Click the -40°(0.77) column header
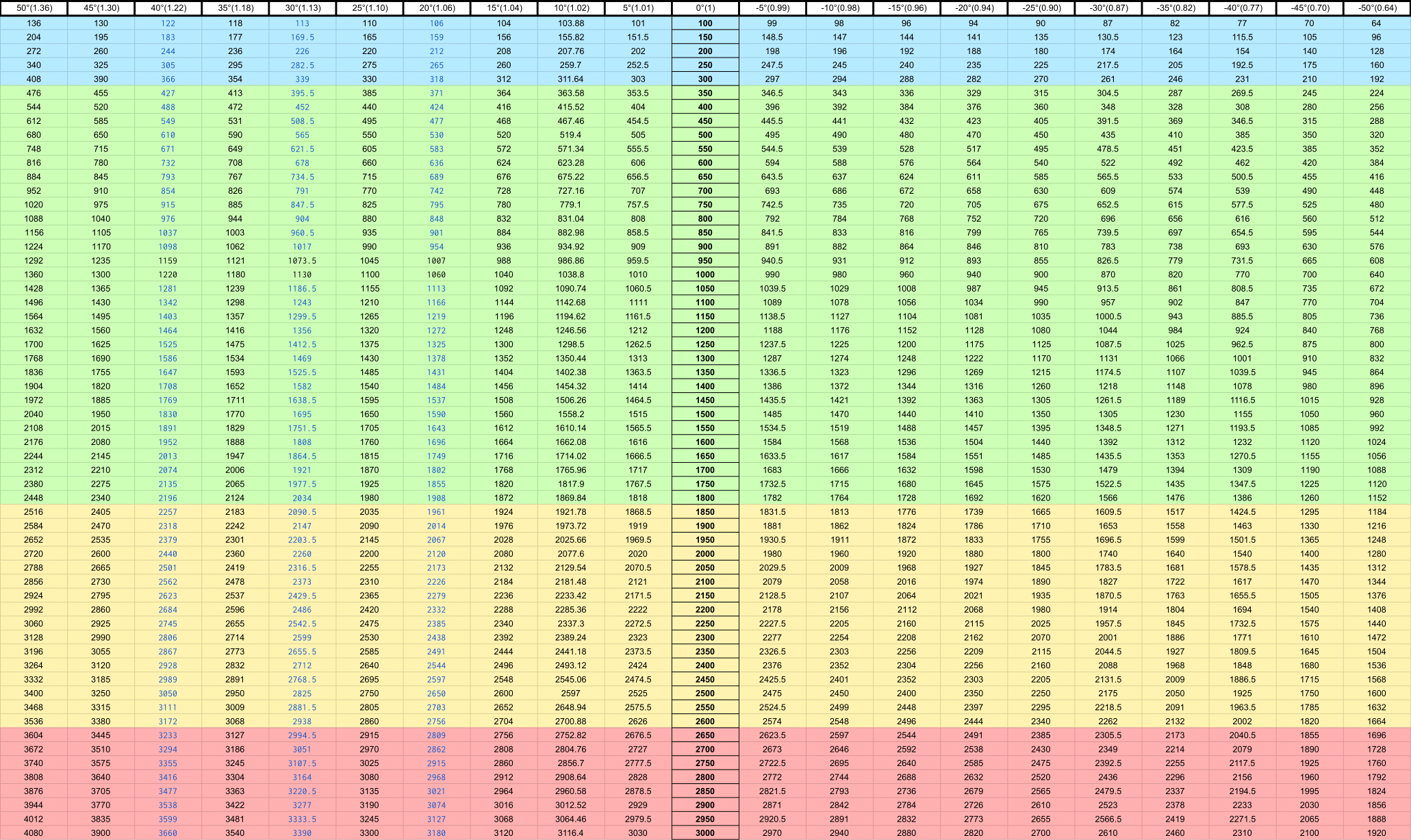The width and height of the screenshot is (1411, 840). point(1242,8)
